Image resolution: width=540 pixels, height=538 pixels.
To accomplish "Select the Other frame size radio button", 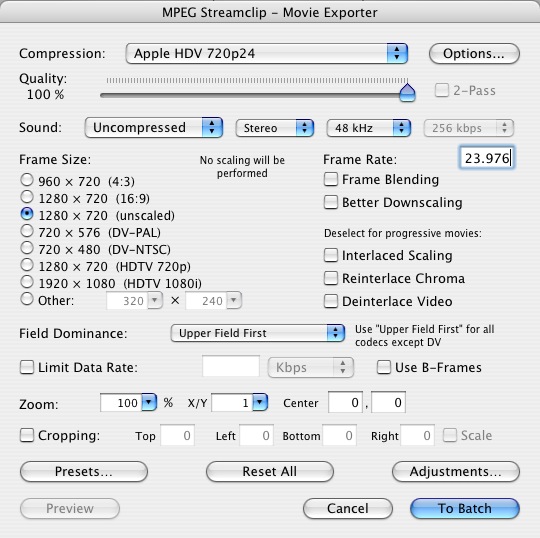I will 27,299.
